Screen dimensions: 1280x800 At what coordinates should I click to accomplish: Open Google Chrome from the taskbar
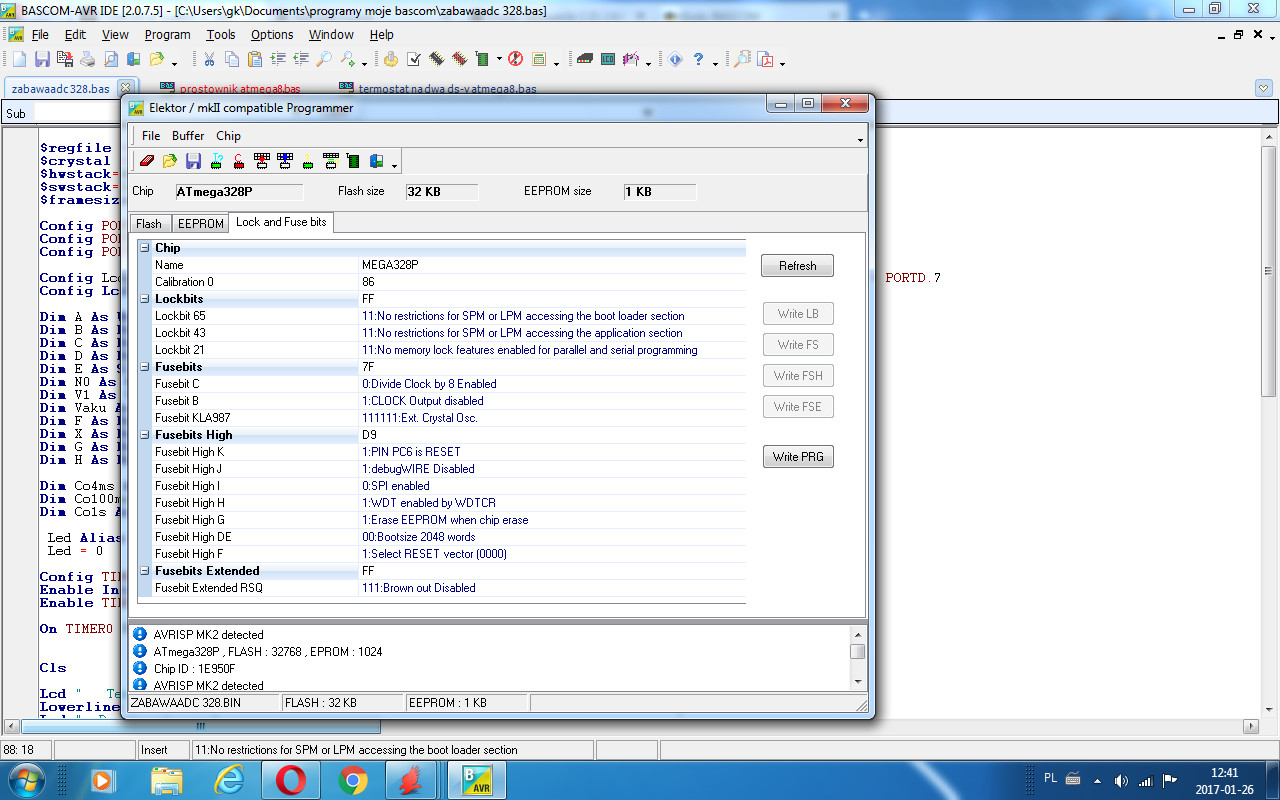coord(353,779)
